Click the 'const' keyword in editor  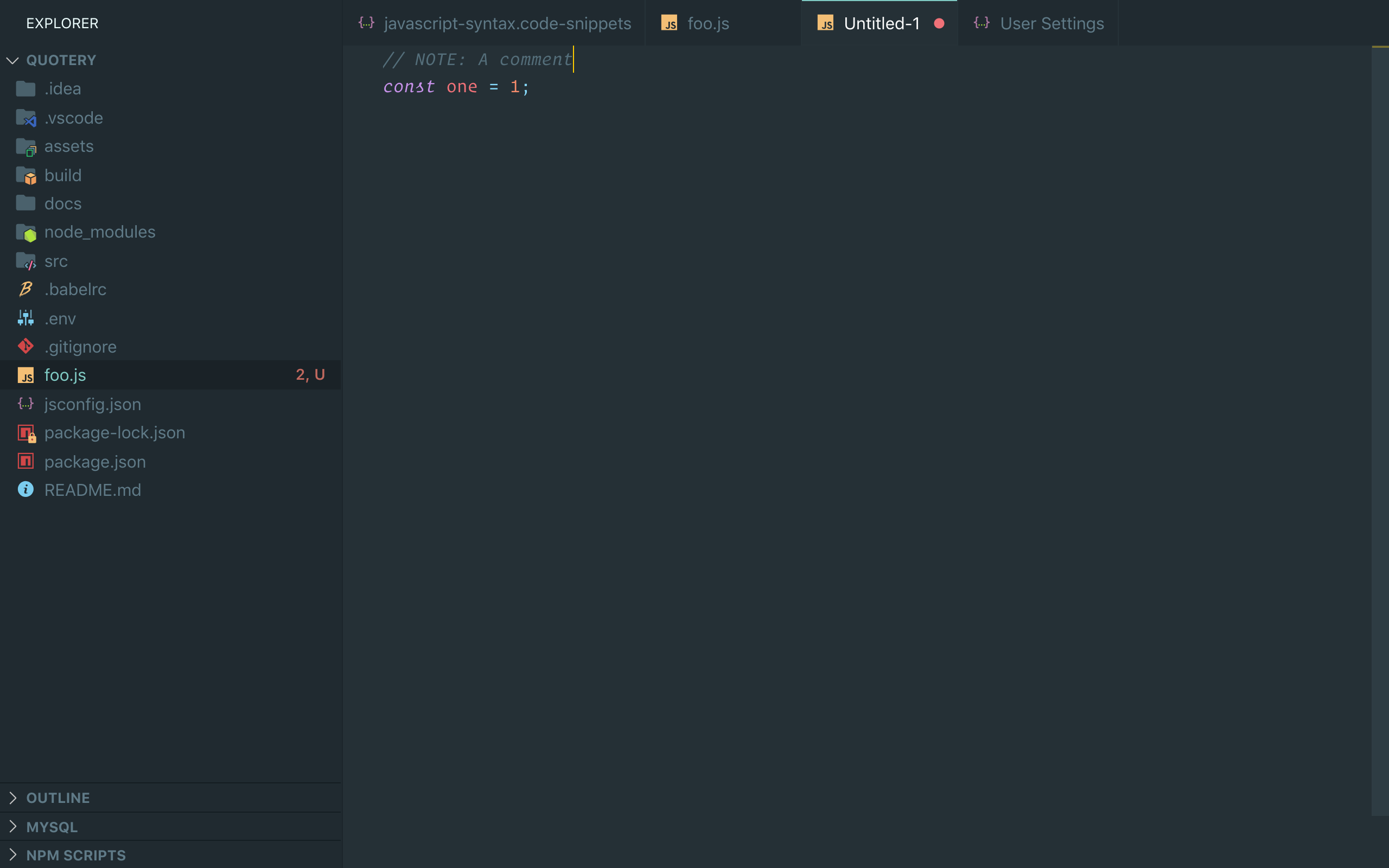(x=409, y=87)
